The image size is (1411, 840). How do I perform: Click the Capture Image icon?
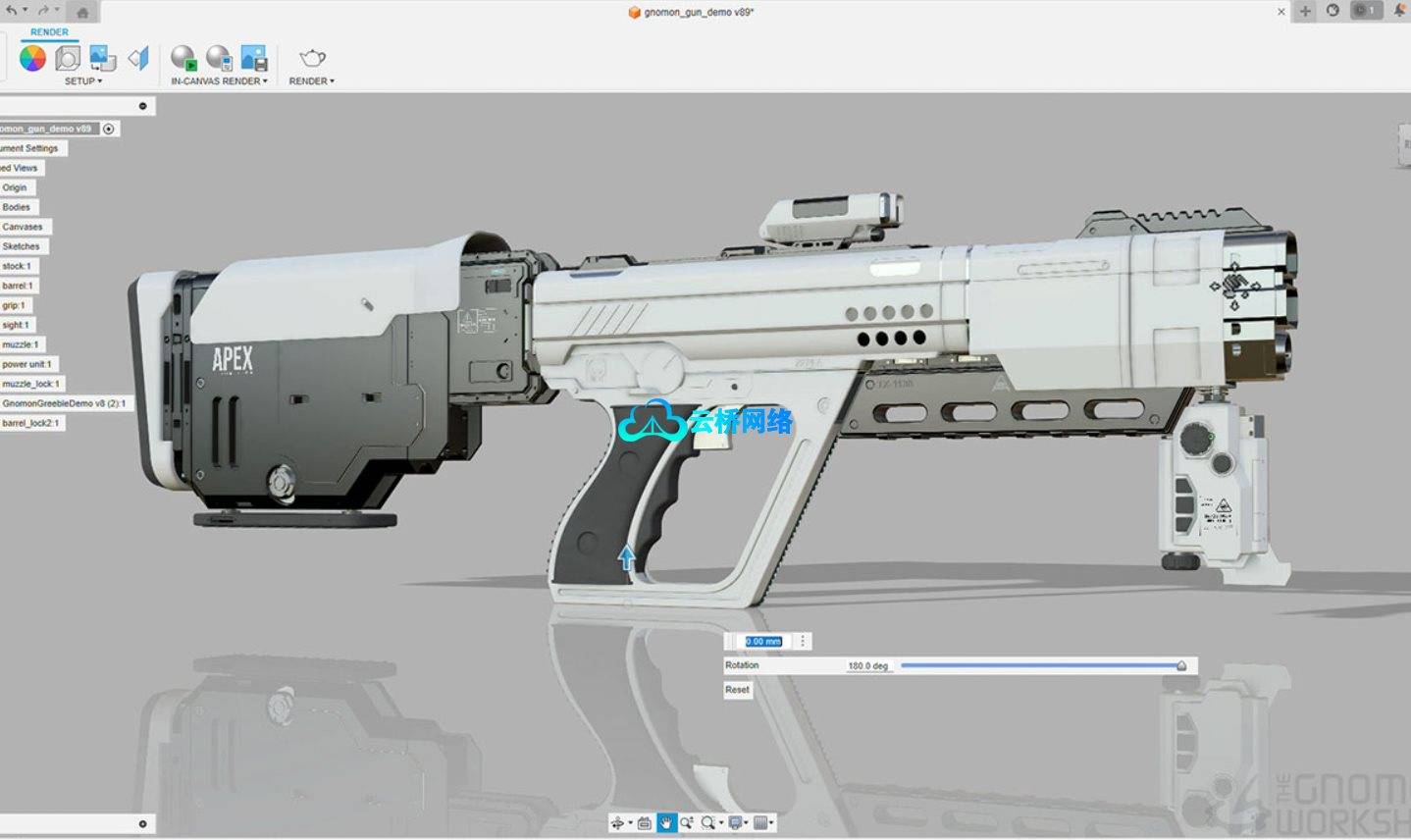[x=254, y=59]
